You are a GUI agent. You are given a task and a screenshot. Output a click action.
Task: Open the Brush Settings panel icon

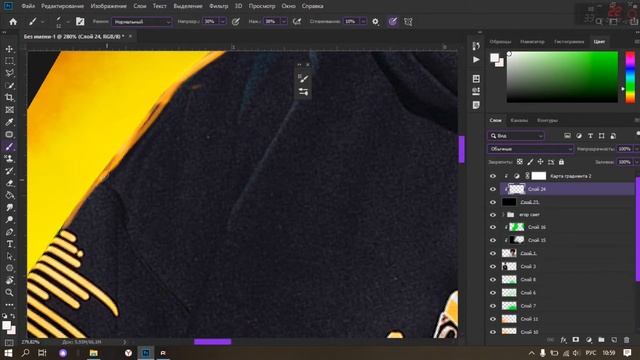[x=80, y=22]
